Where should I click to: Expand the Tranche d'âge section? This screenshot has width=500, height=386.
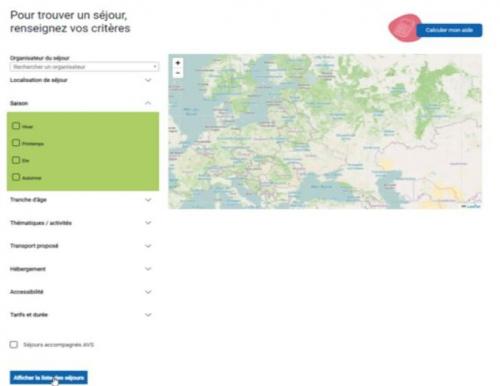pos(81,200)
